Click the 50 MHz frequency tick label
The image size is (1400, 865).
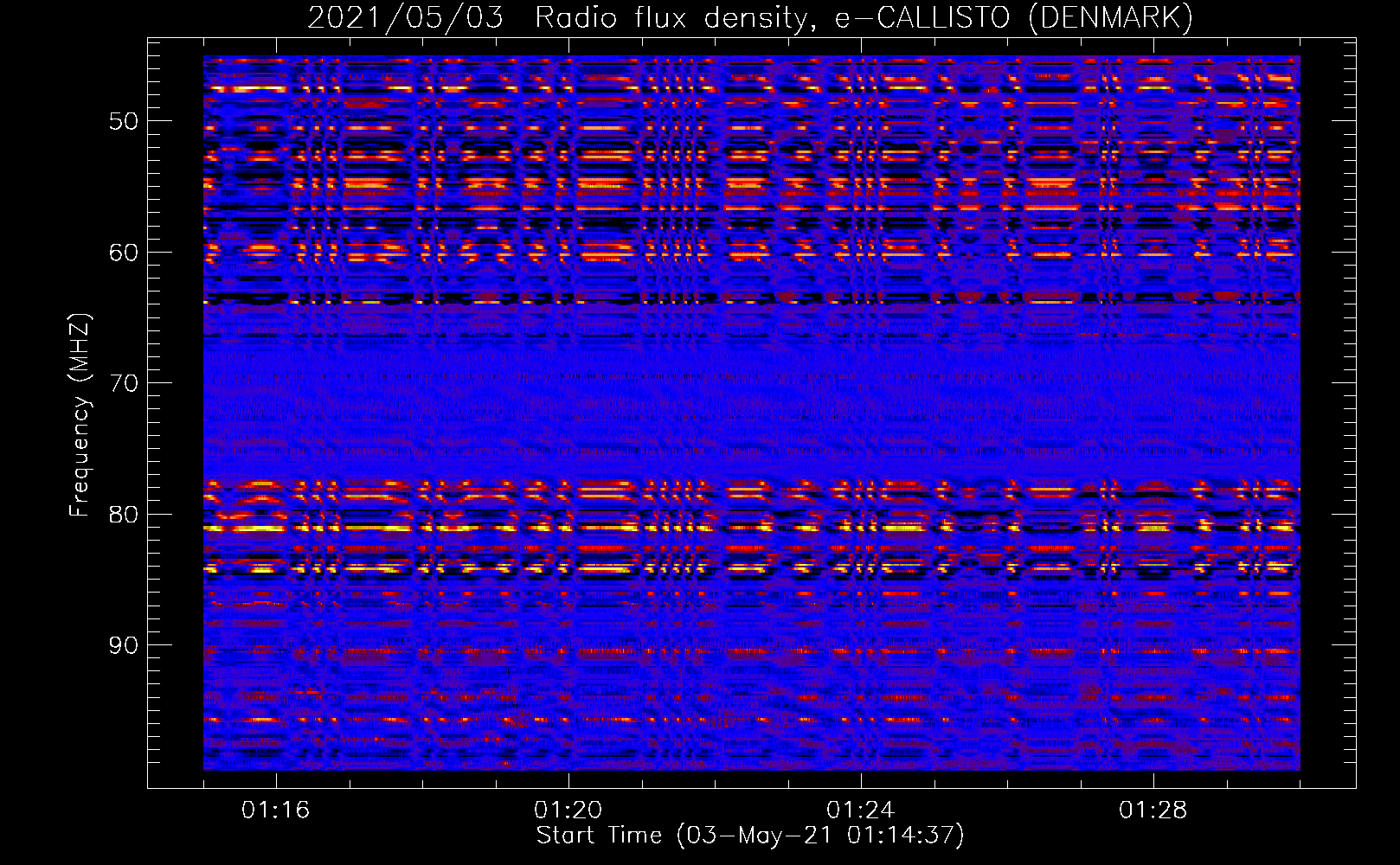click(124, 121)
